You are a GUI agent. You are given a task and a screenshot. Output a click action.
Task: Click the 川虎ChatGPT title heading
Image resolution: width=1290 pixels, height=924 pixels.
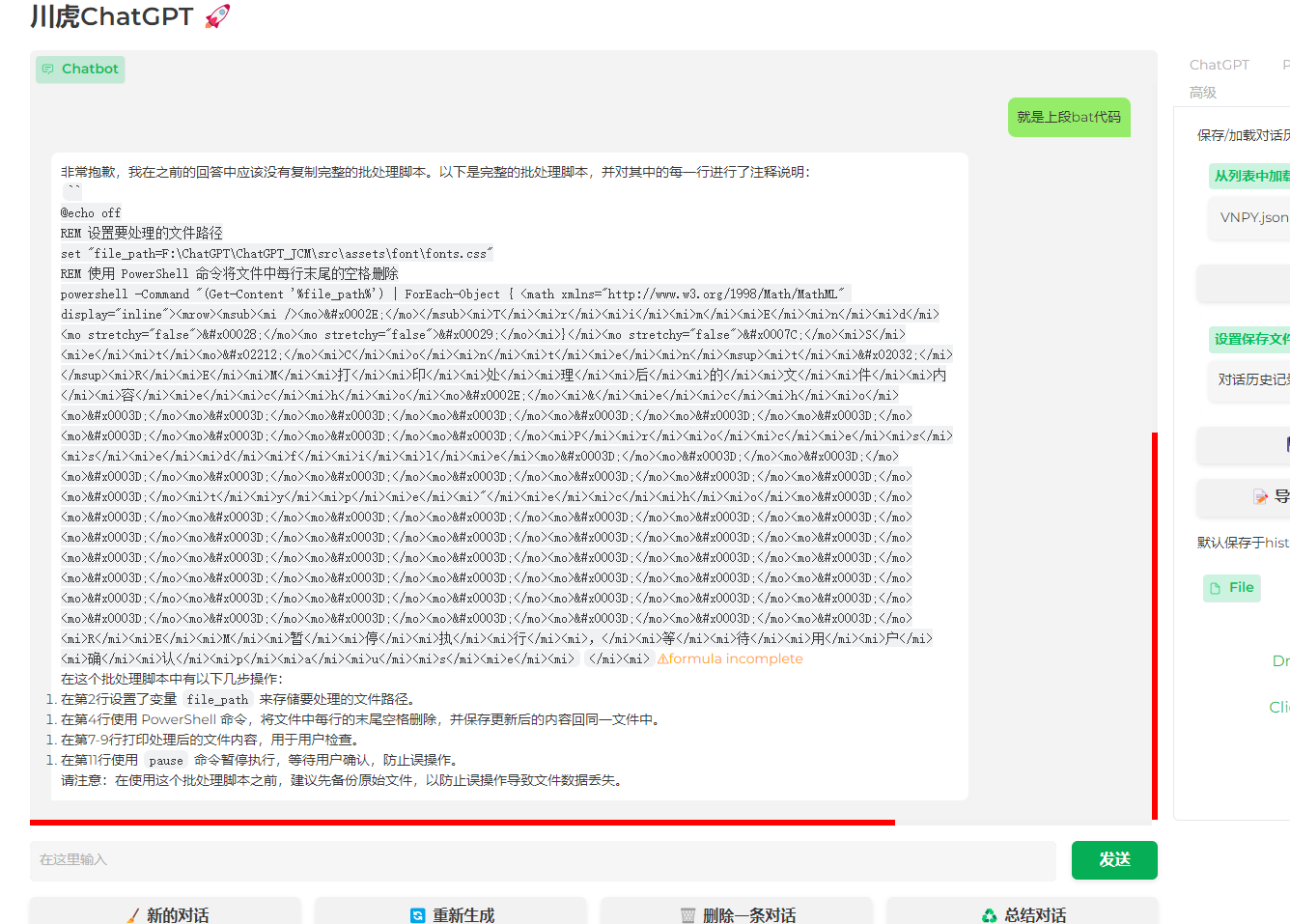pos(112,16)
